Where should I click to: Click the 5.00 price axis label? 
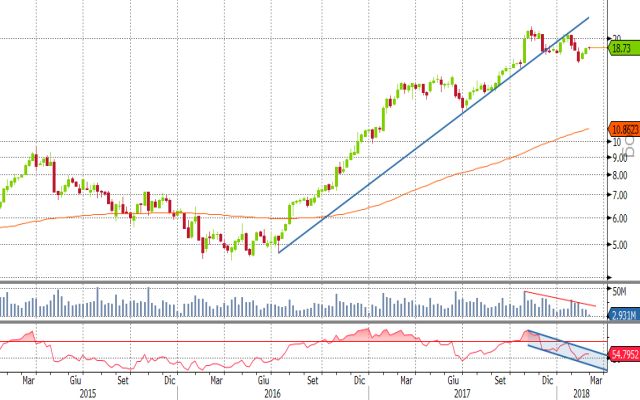click(x=620, y=245)
